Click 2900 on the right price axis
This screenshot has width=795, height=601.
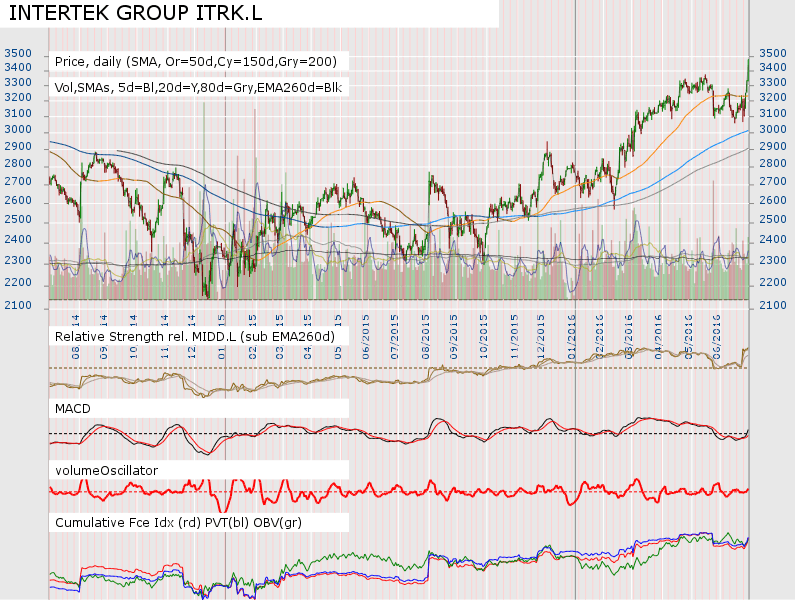pos(773,146)
